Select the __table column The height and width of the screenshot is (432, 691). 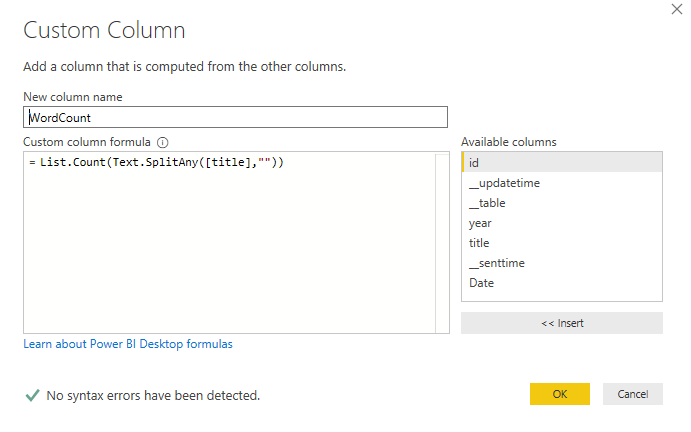pyautogui.click(x=562, y=203)
